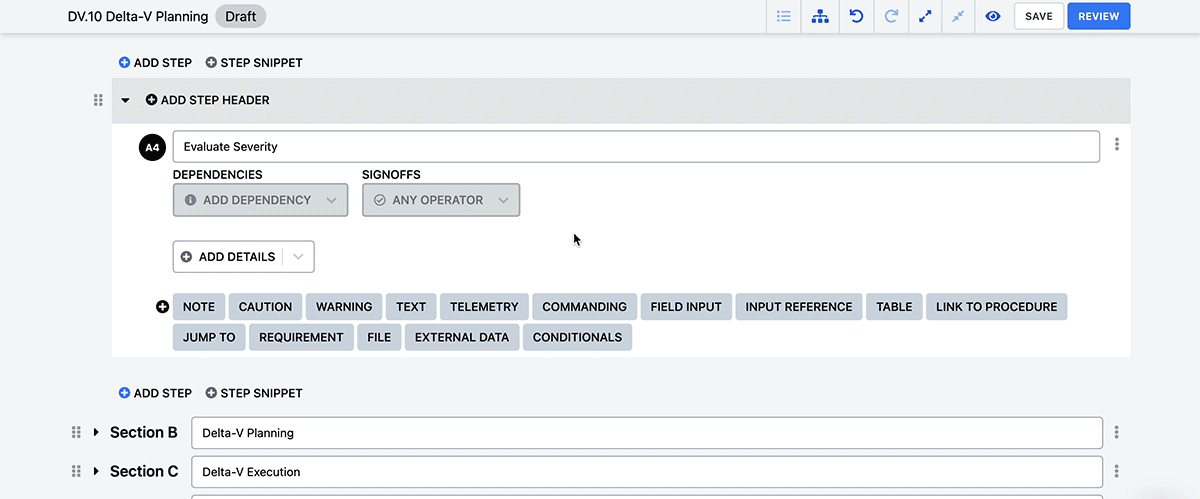Open the flow hierarchy view icon
1200x499 pixels.
819,17
